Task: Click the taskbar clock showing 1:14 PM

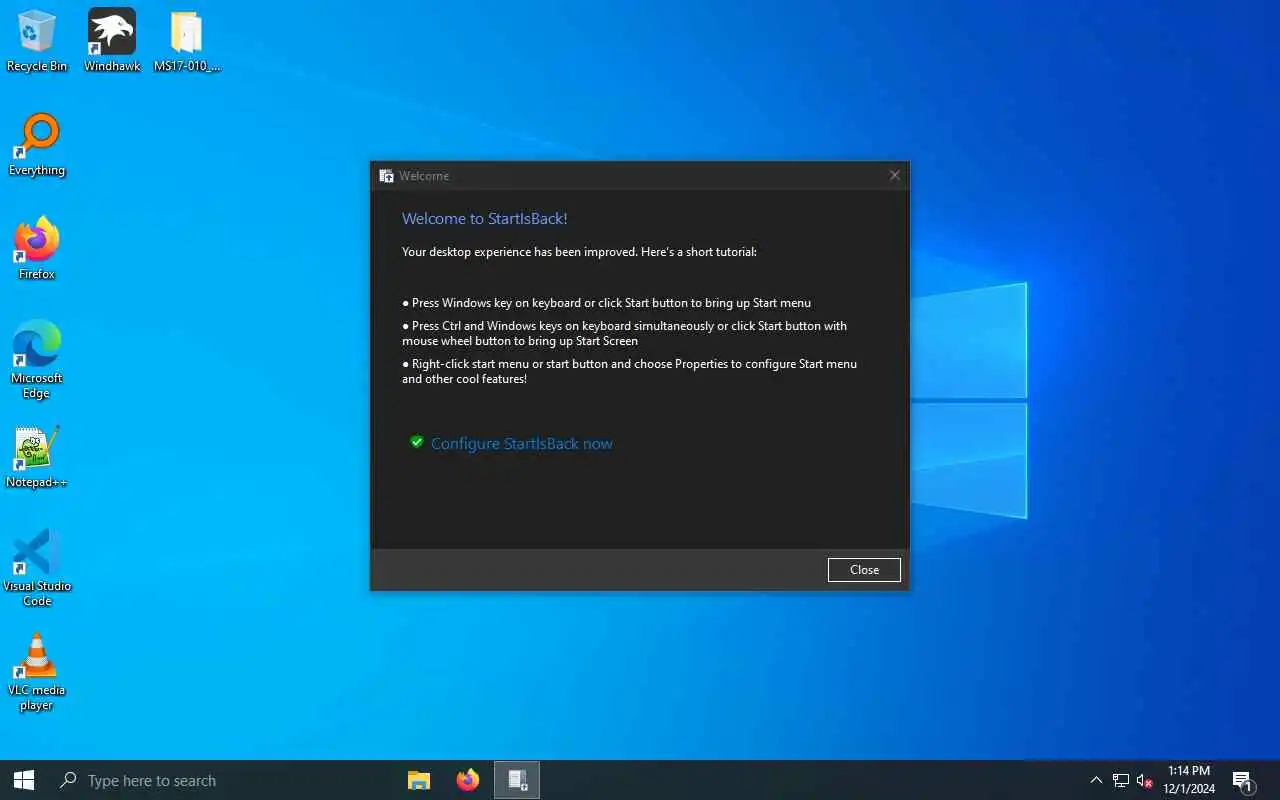Action: point(1189,780)
